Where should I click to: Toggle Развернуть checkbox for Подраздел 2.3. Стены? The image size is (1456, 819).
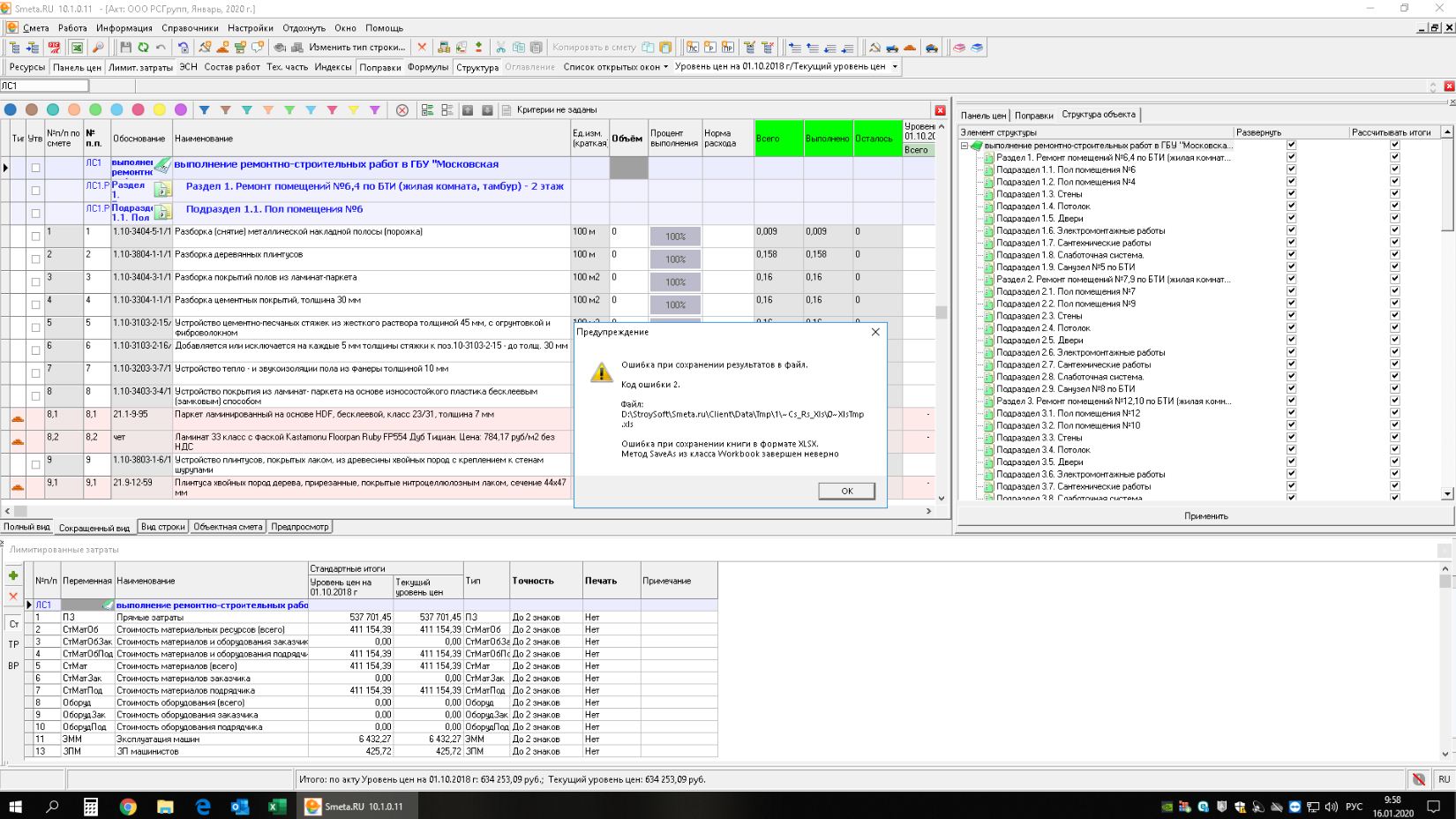[1291, 316]
